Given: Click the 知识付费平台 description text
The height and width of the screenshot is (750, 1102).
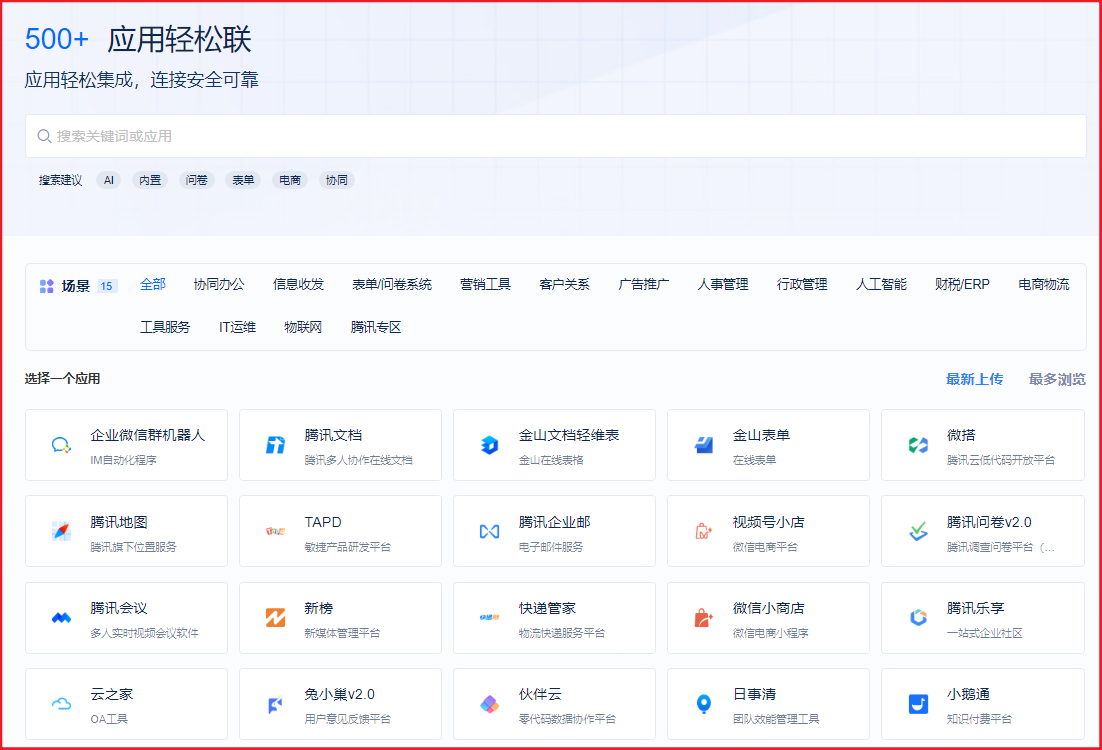Looking at the screenshot, I should (979, 719).
